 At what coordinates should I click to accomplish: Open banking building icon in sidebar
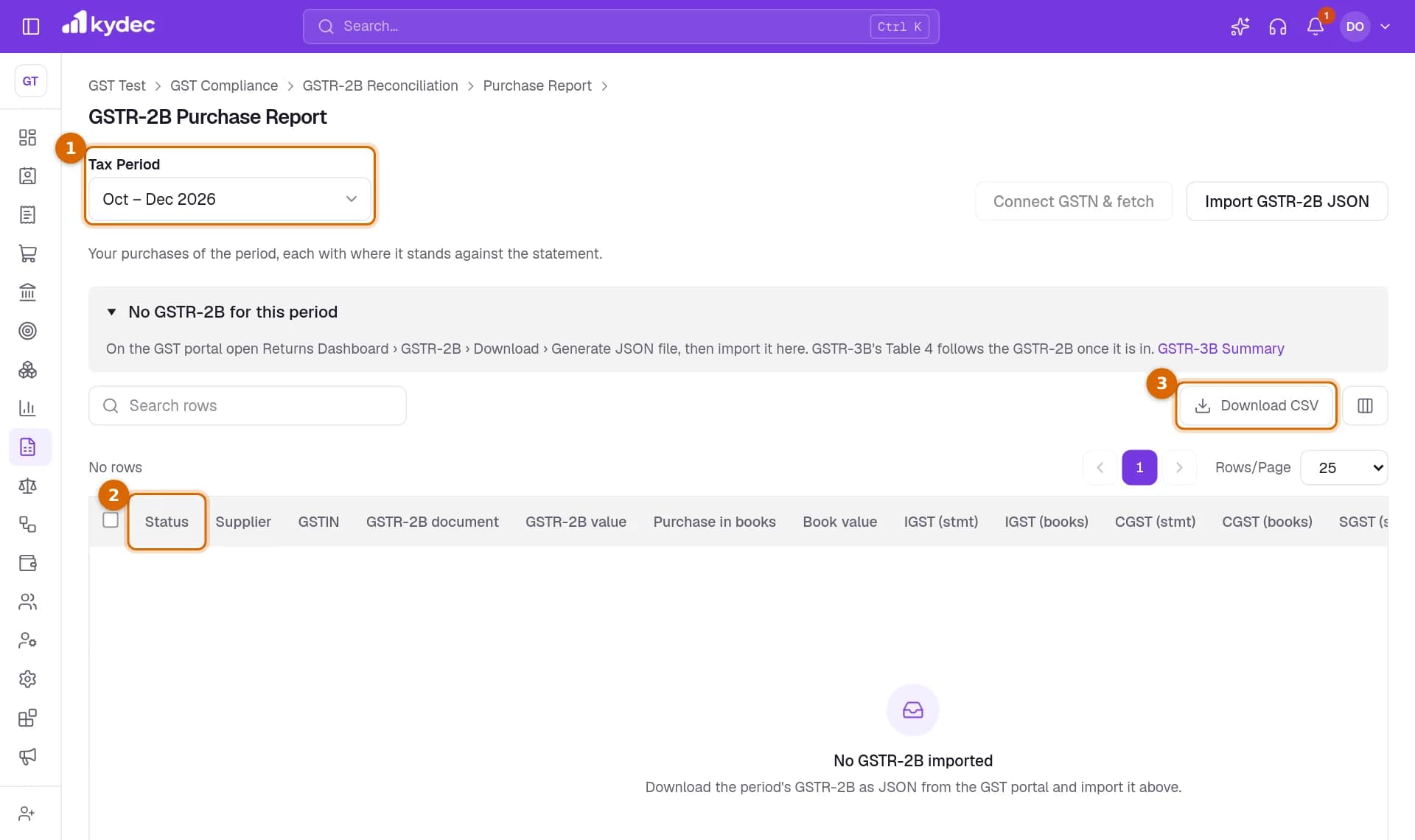[27, 293]
